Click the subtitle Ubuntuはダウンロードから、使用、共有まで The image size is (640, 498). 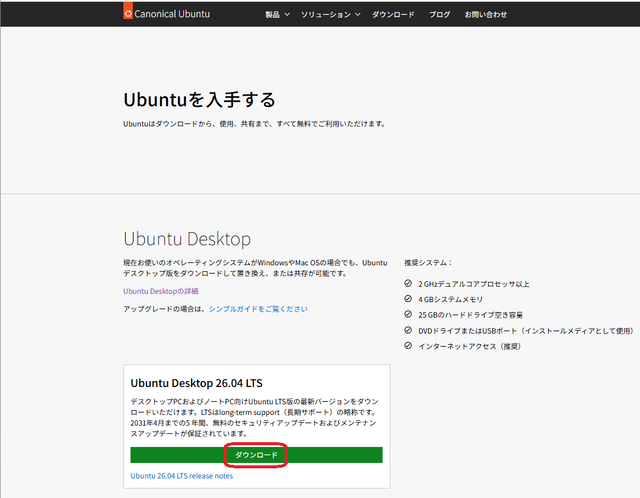(254, 124)
